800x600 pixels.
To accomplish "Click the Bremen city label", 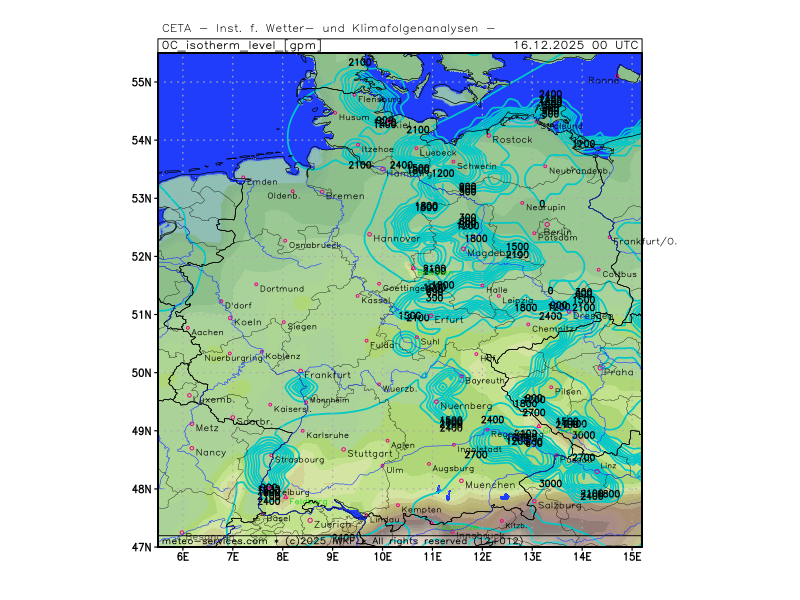I will coord(346,196).
